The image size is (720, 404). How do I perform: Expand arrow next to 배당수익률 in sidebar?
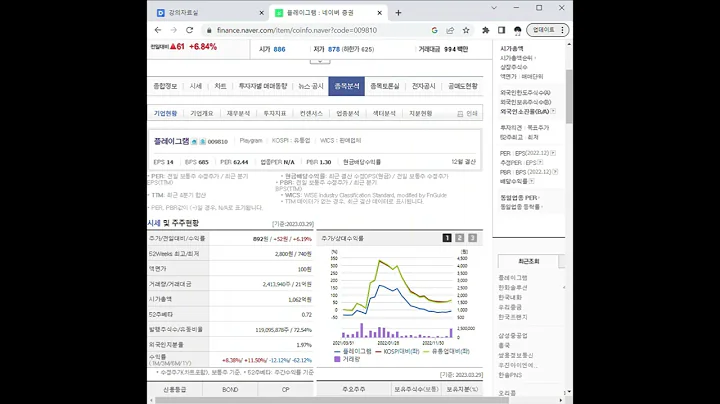[x=531, y=181]
